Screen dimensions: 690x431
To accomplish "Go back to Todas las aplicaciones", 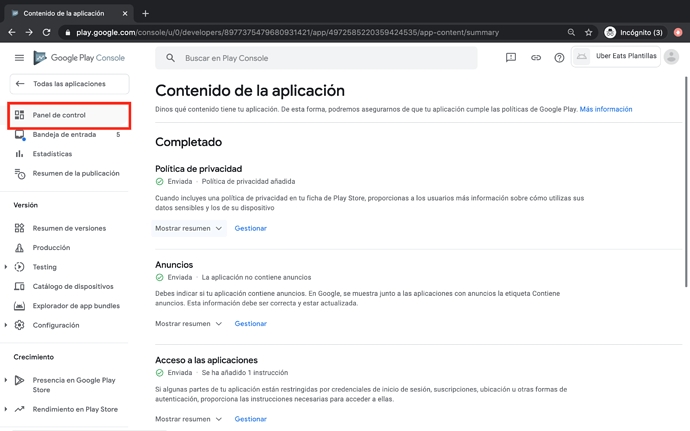I will (68, 84).
